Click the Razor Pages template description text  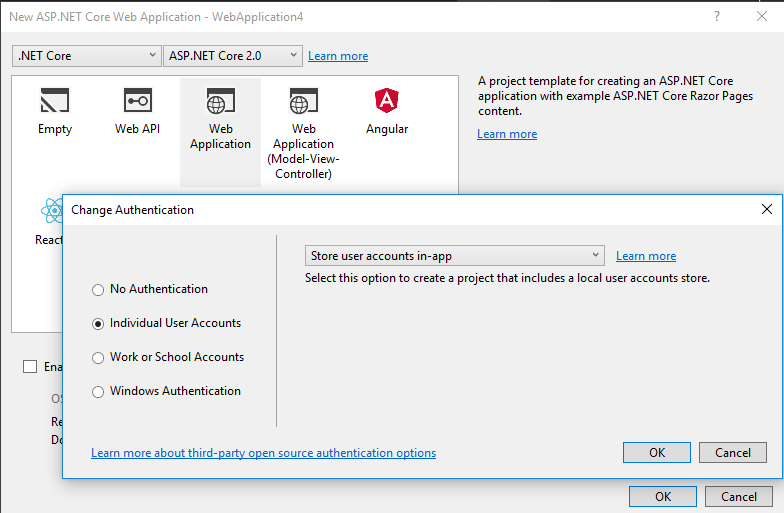(x=616, y=96)
